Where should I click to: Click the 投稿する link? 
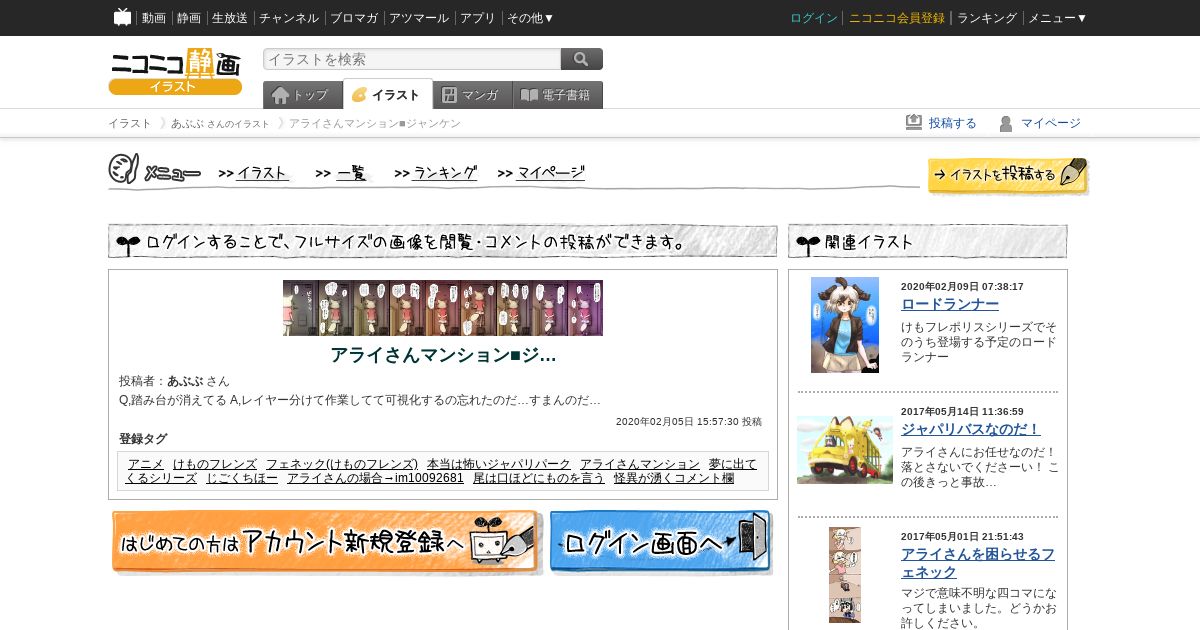tap(953, 123)
